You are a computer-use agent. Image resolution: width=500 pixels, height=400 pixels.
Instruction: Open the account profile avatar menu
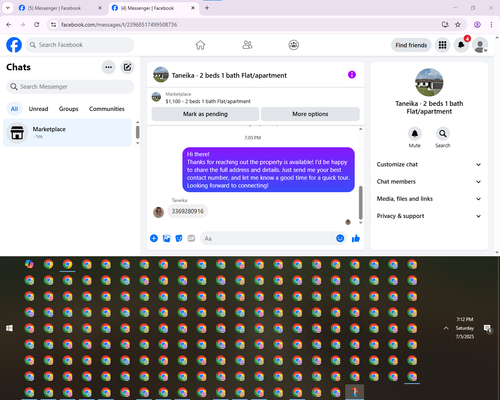[480, 45]
